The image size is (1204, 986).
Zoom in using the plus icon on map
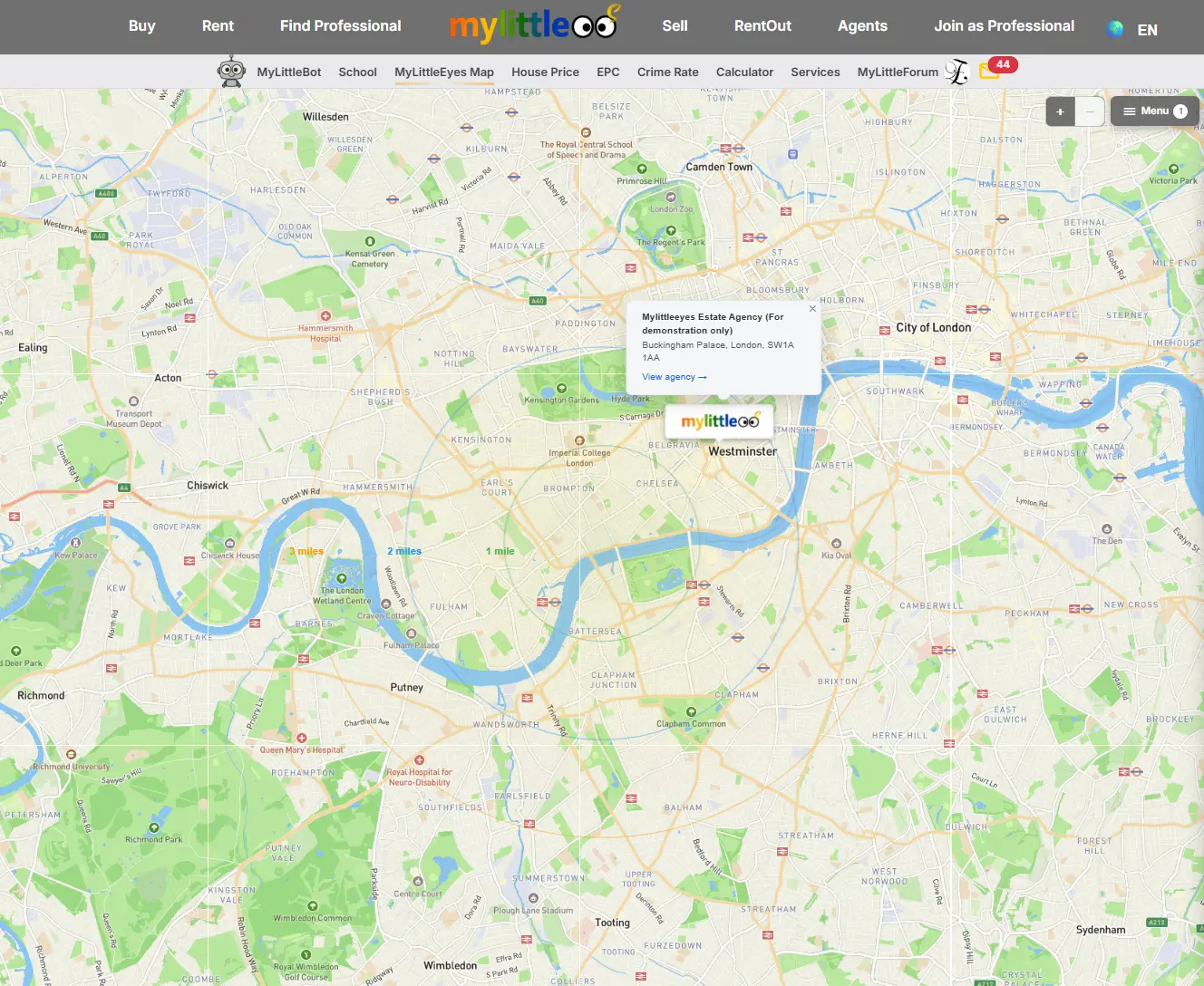point(1060,111)
